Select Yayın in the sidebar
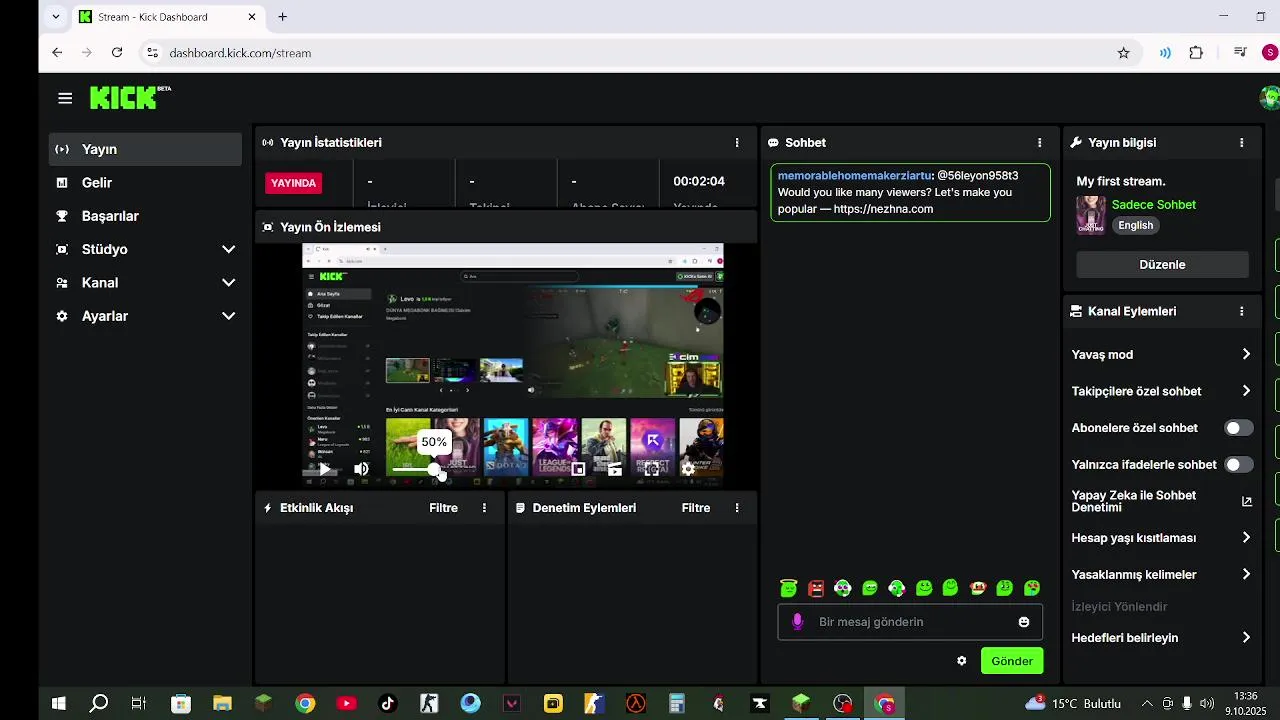 point(145,149)
